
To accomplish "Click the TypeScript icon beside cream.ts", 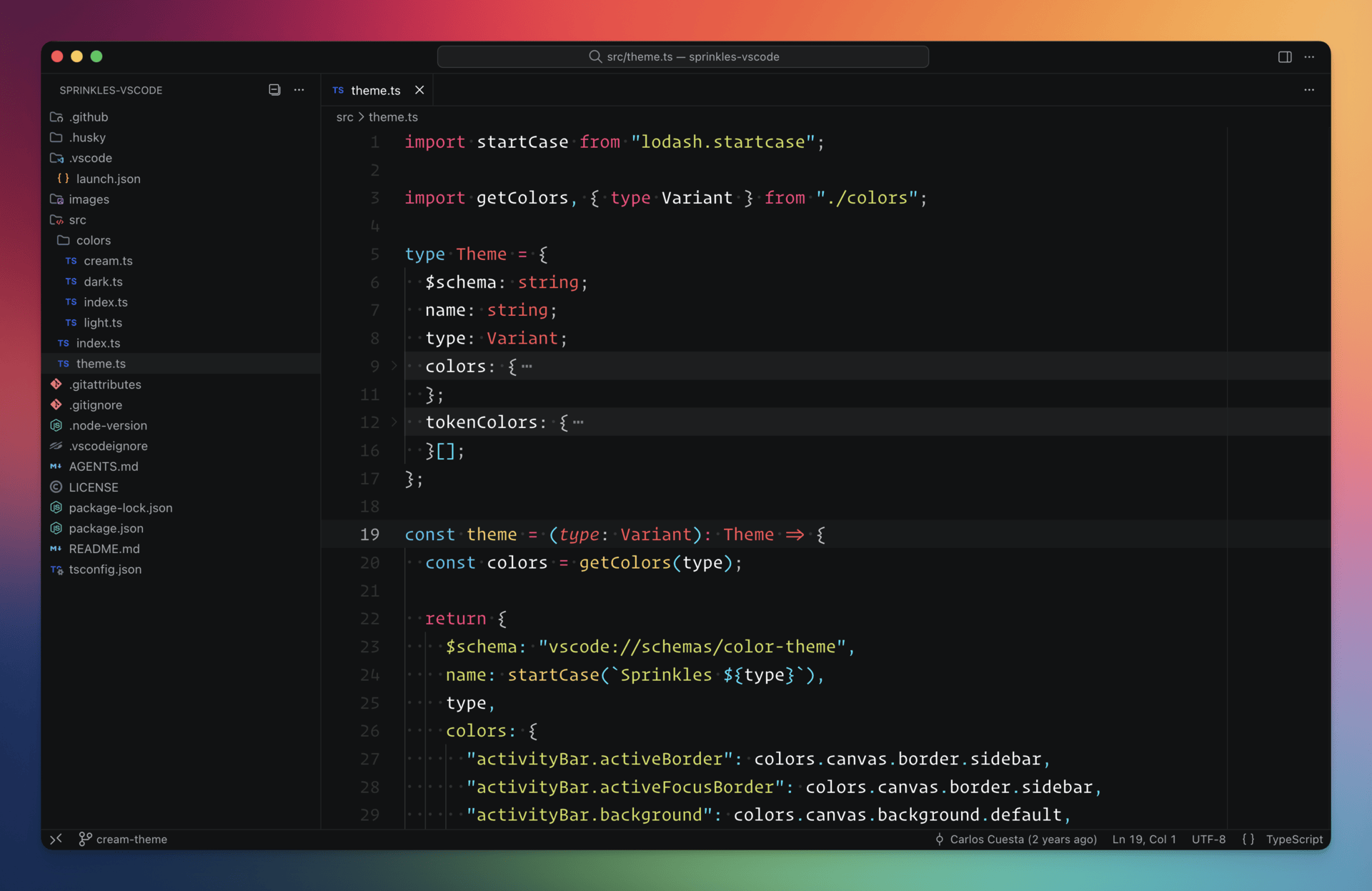I will [71, 261].
